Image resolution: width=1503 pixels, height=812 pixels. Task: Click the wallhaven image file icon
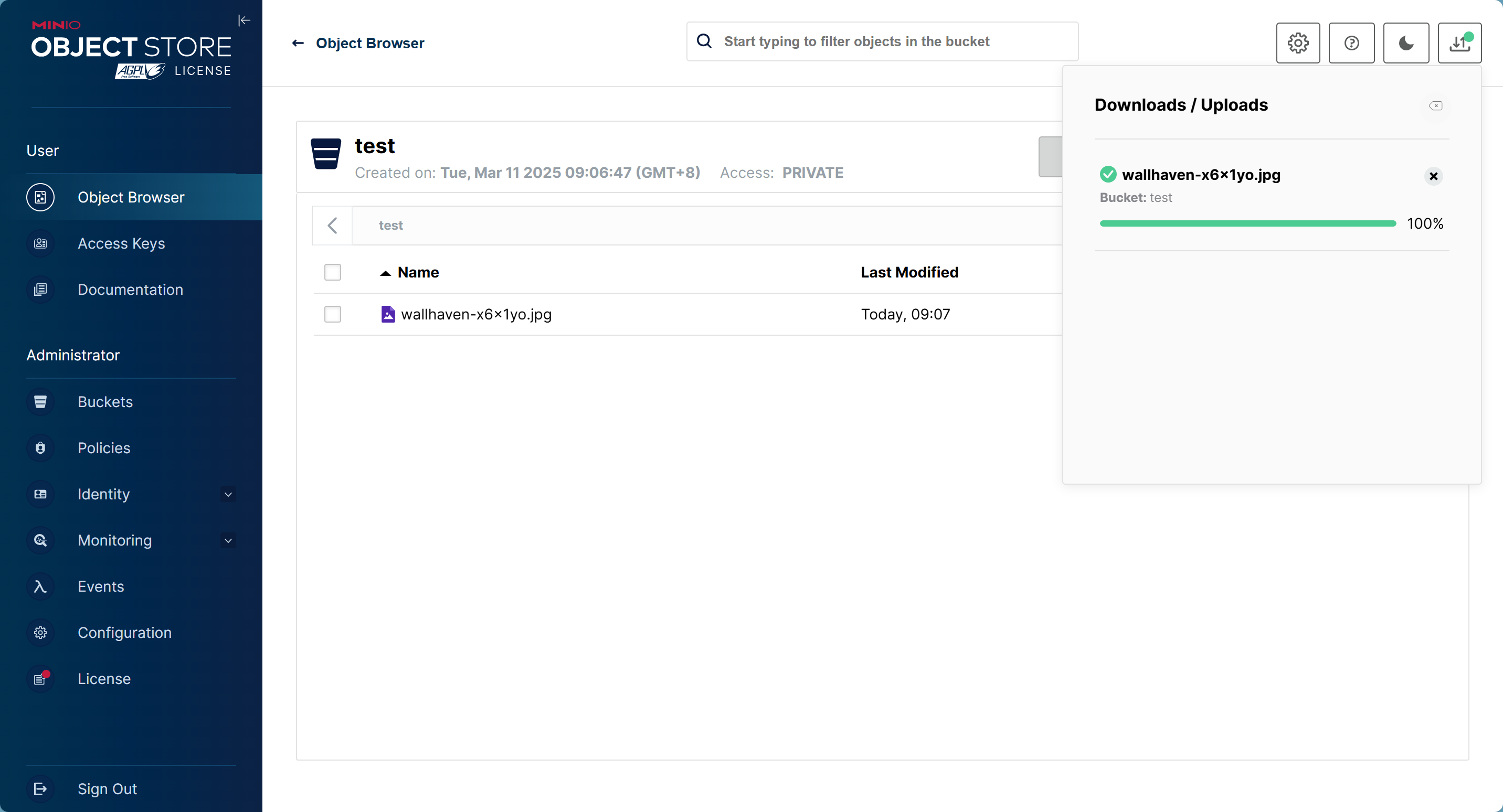pyautogui.click(x=388, y=314)
